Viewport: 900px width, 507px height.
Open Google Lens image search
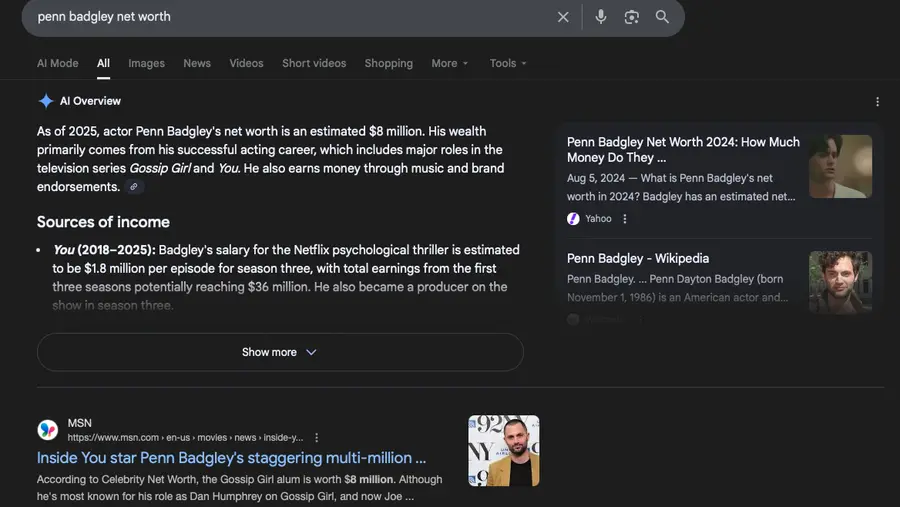point(631,17)
